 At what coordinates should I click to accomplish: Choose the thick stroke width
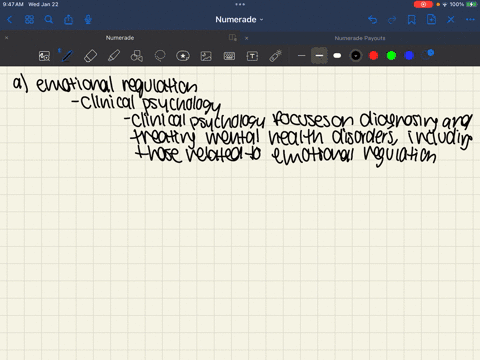point(337,56)
